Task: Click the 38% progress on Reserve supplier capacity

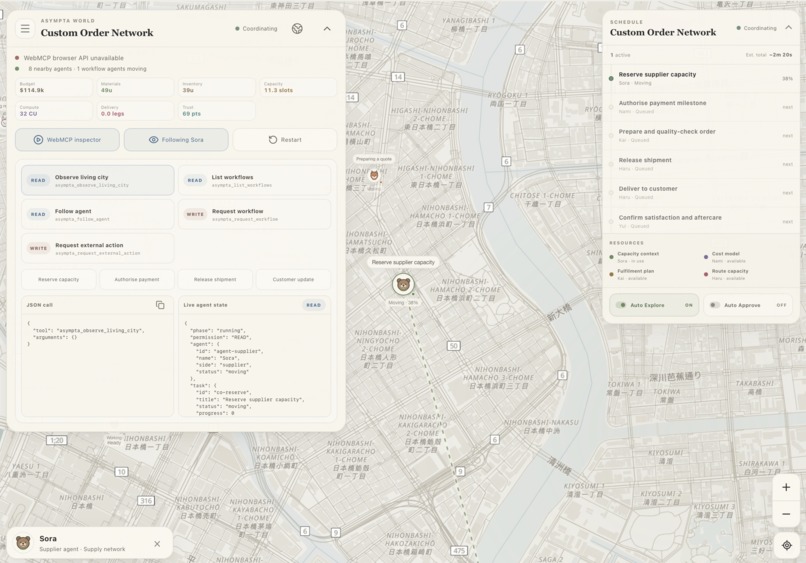Action: (787, 79)
